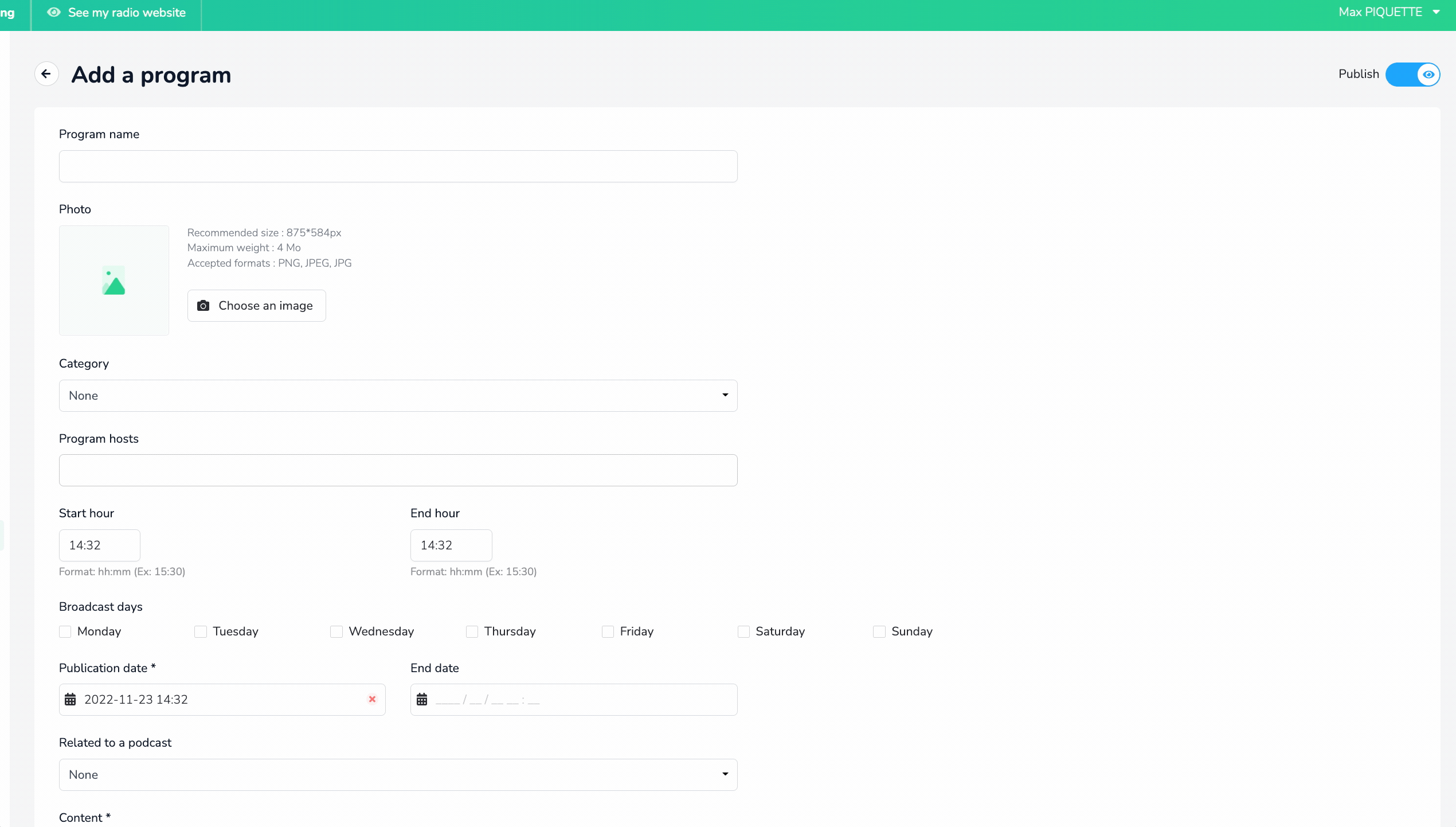This screenshot has width=1456, height=827.
Task: Enable the Wednesday checkbox
Action: (x=336, y=631)
